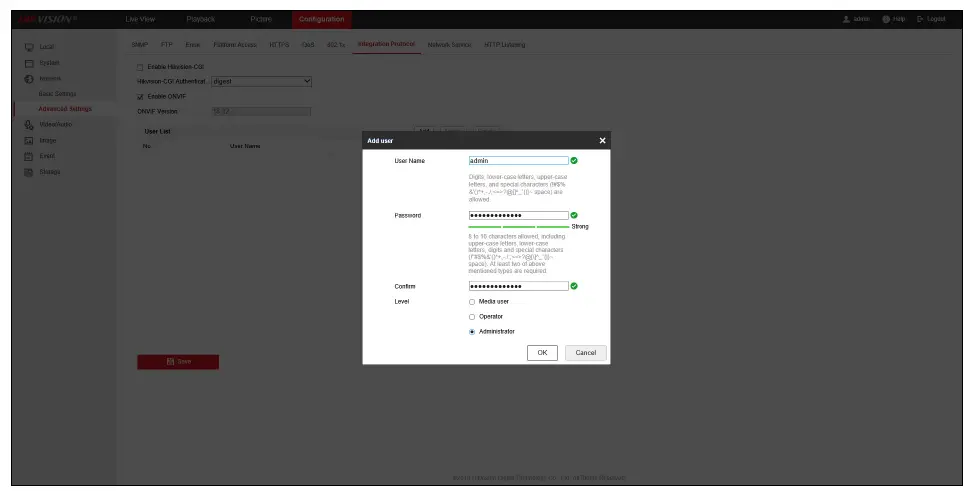970x491 pixels.
Task: Click the Storage disk icon in sidebar
Action: coord(28,173)
